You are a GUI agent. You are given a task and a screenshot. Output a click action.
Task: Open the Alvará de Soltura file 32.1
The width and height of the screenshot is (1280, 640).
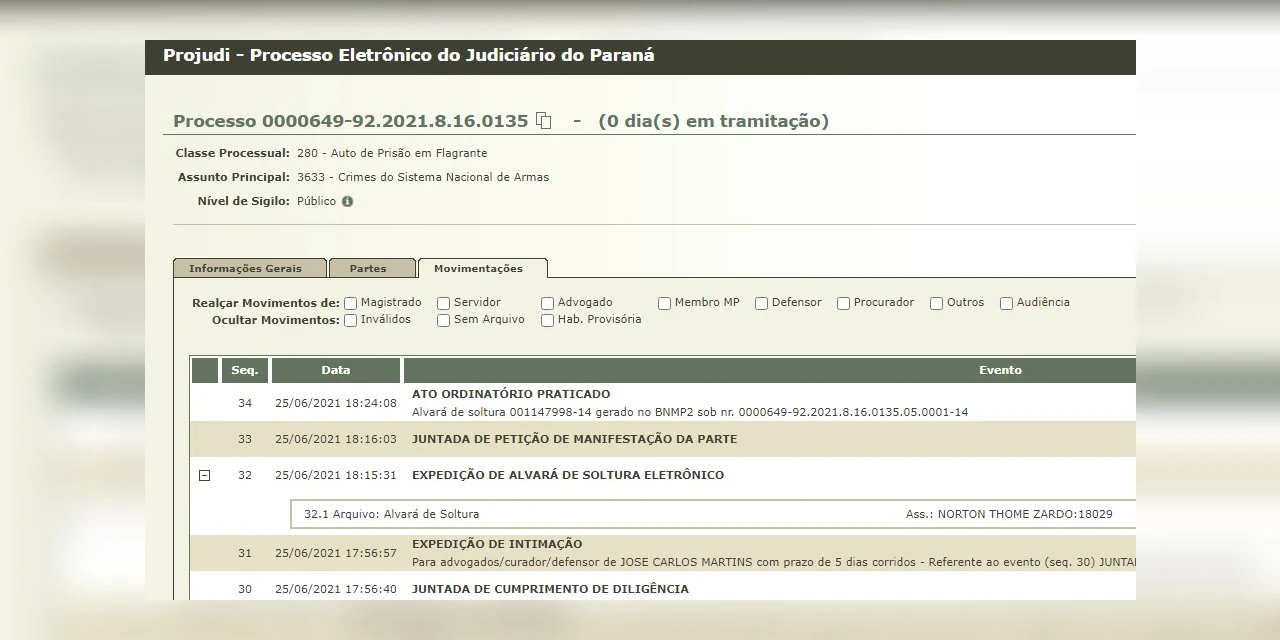tap(391, 514)
